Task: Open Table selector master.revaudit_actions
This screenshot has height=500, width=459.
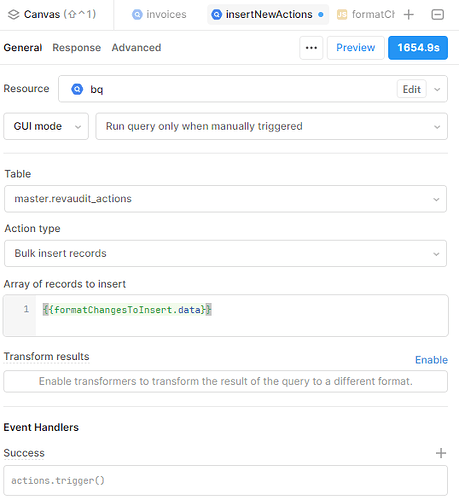Action: click(x=225, y=199)
